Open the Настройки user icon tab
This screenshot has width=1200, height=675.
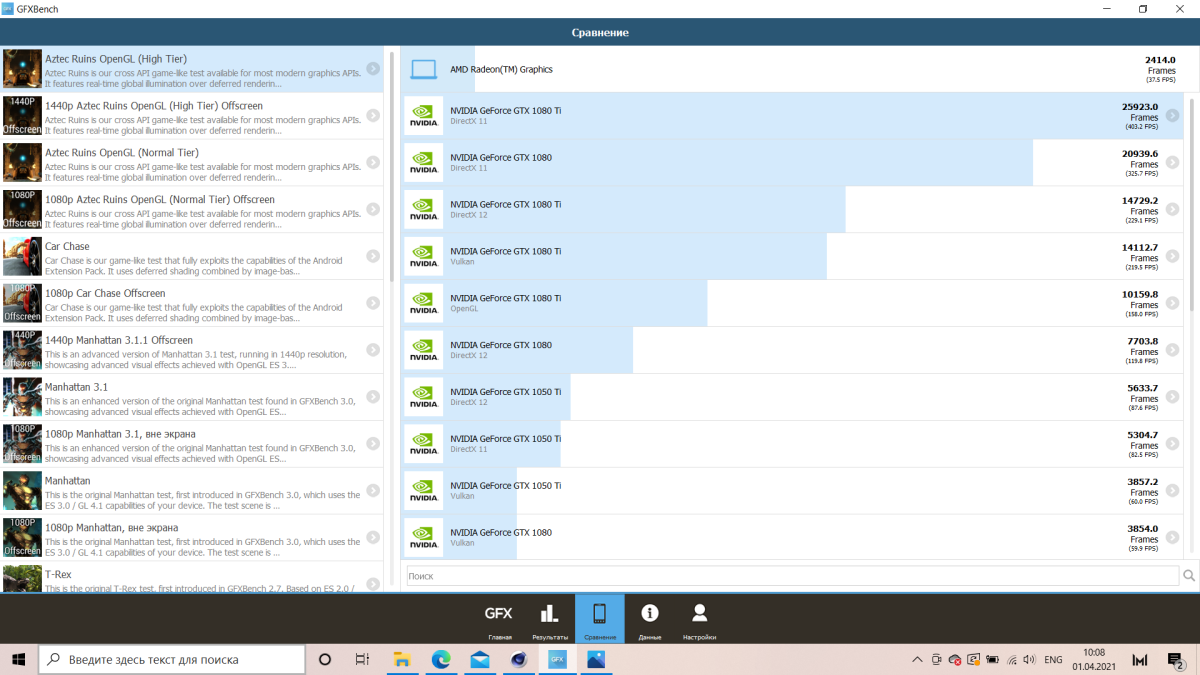tap(699, 619)
